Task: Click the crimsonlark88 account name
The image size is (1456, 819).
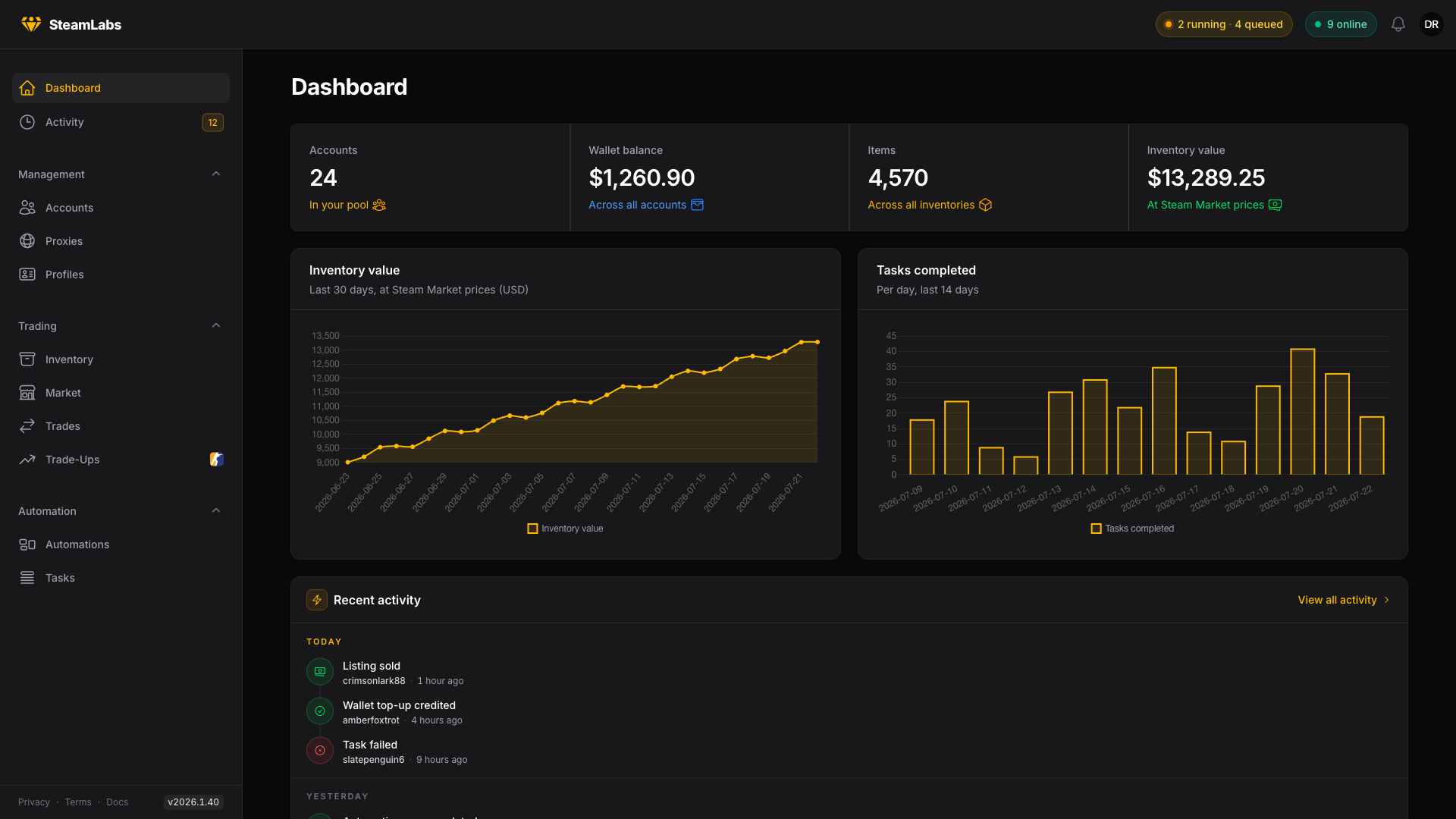Action: pos(374,681)
